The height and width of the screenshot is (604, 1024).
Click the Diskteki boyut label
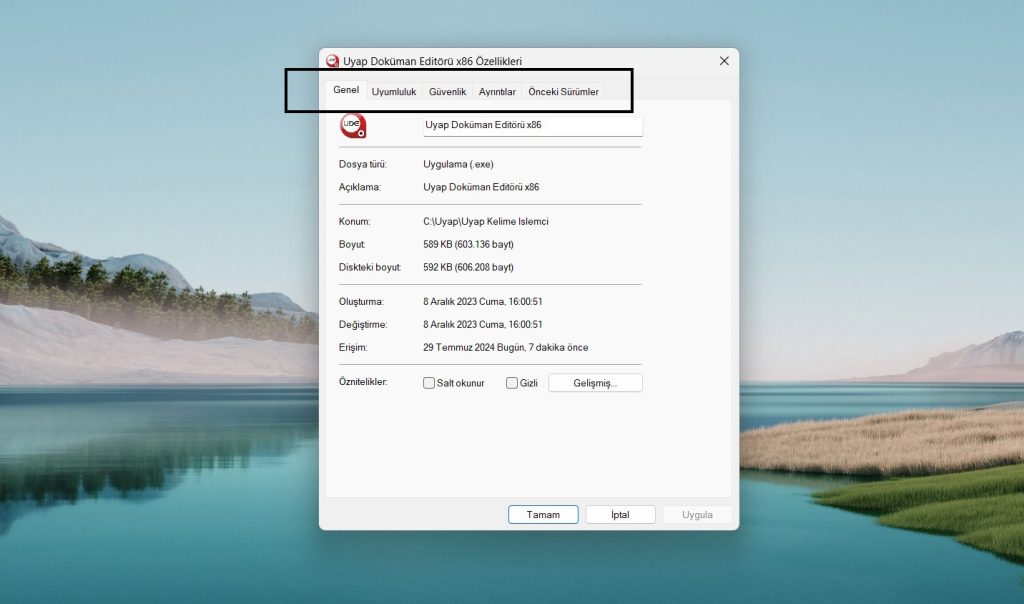click(370, 267)
